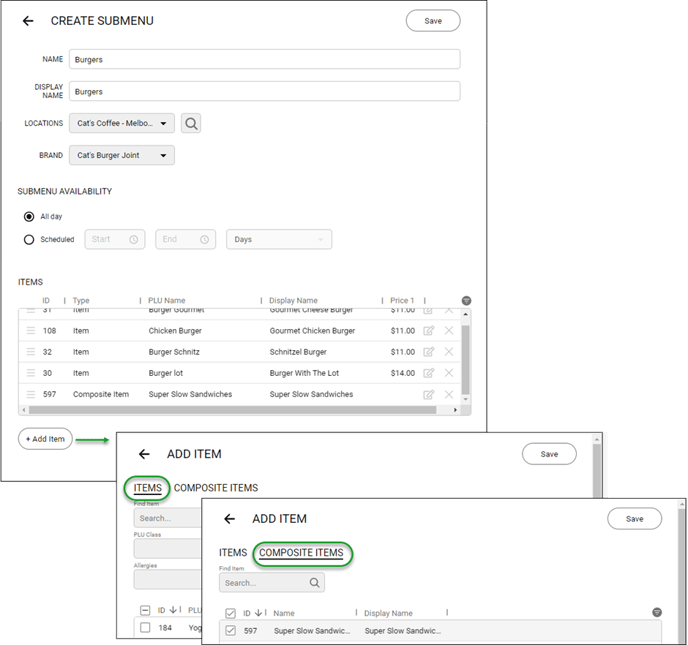688x645 pixels.
Task: Click the locations search magnifier icon
Action: point(191,123)
